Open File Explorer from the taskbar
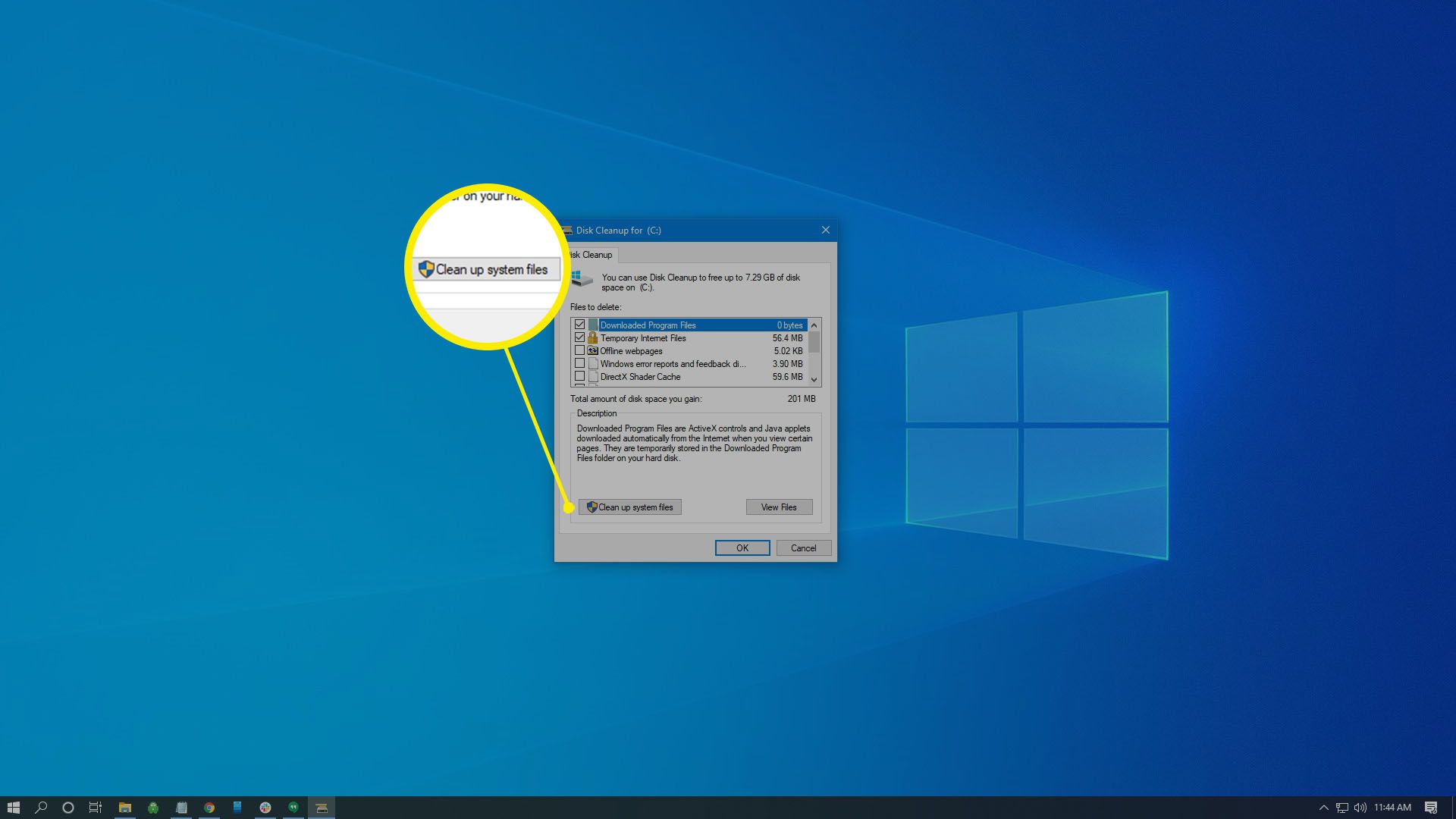The image size is (1456, 819). (x=125, y=808)
